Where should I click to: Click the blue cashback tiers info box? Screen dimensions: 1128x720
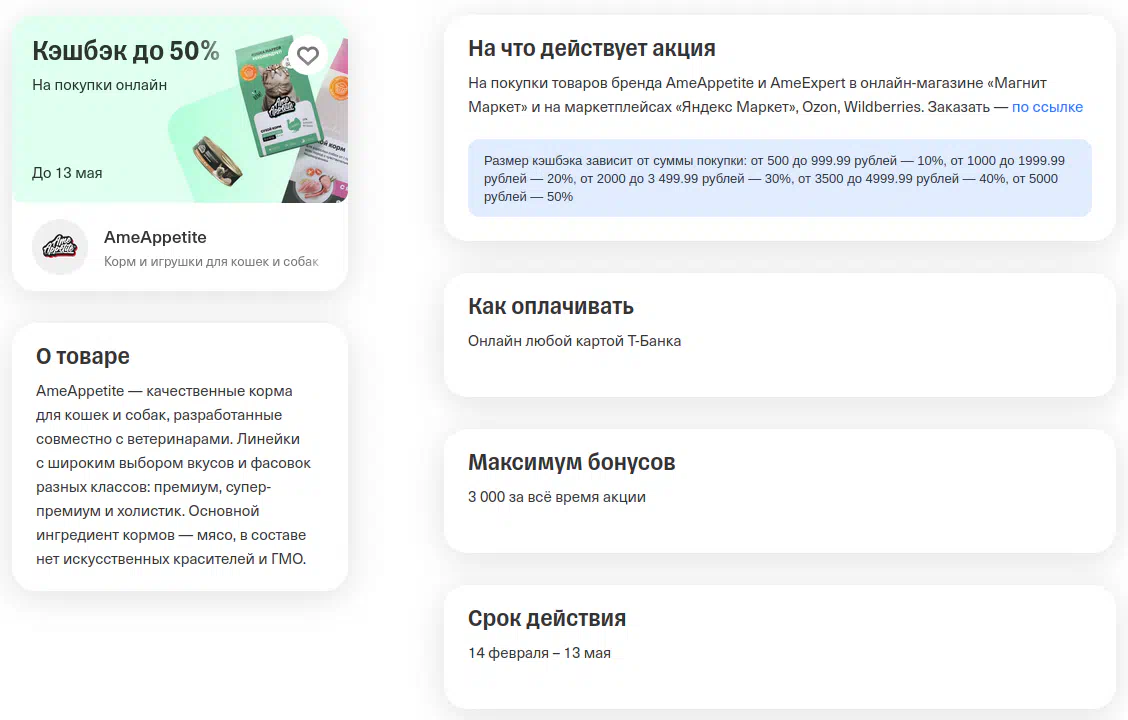tap(779, 178)
